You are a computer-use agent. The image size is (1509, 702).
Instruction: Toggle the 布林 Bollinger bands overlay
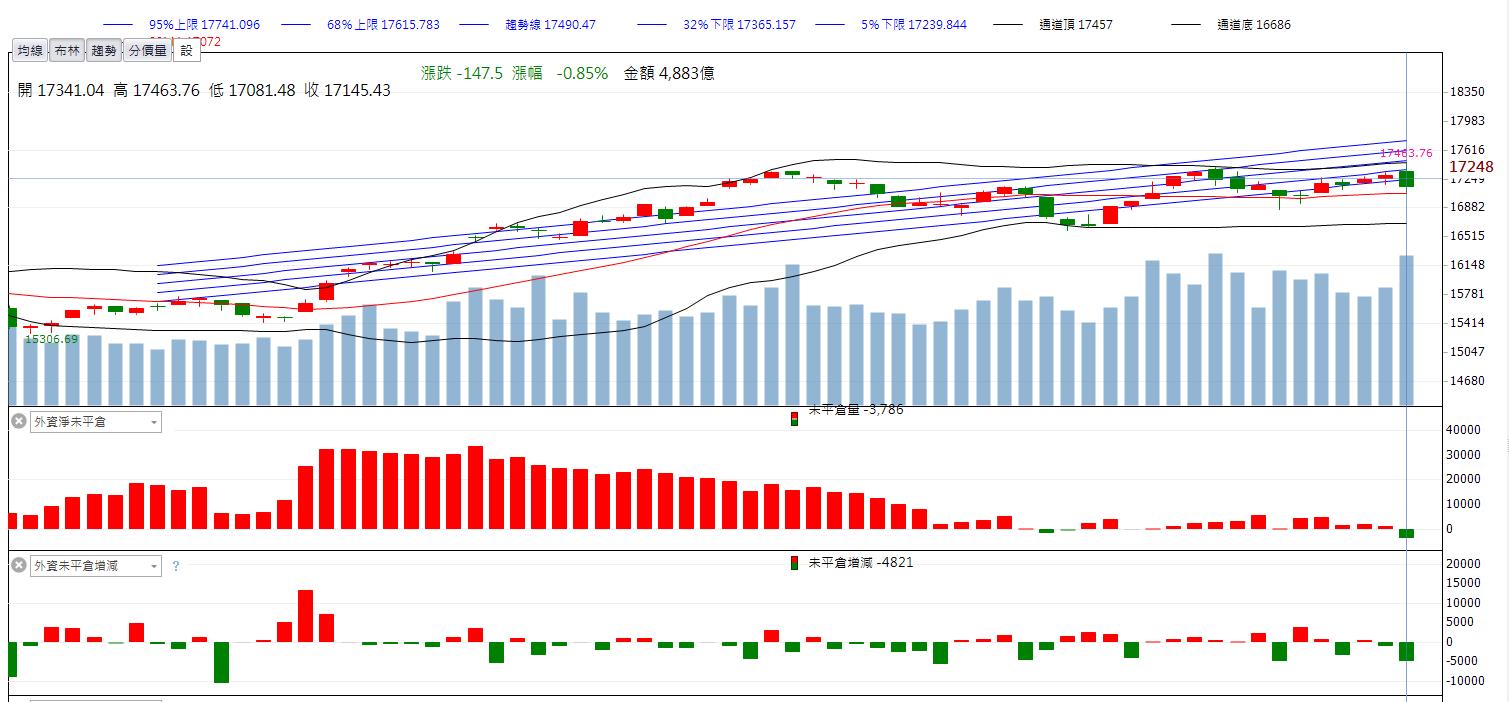(66, 50)
